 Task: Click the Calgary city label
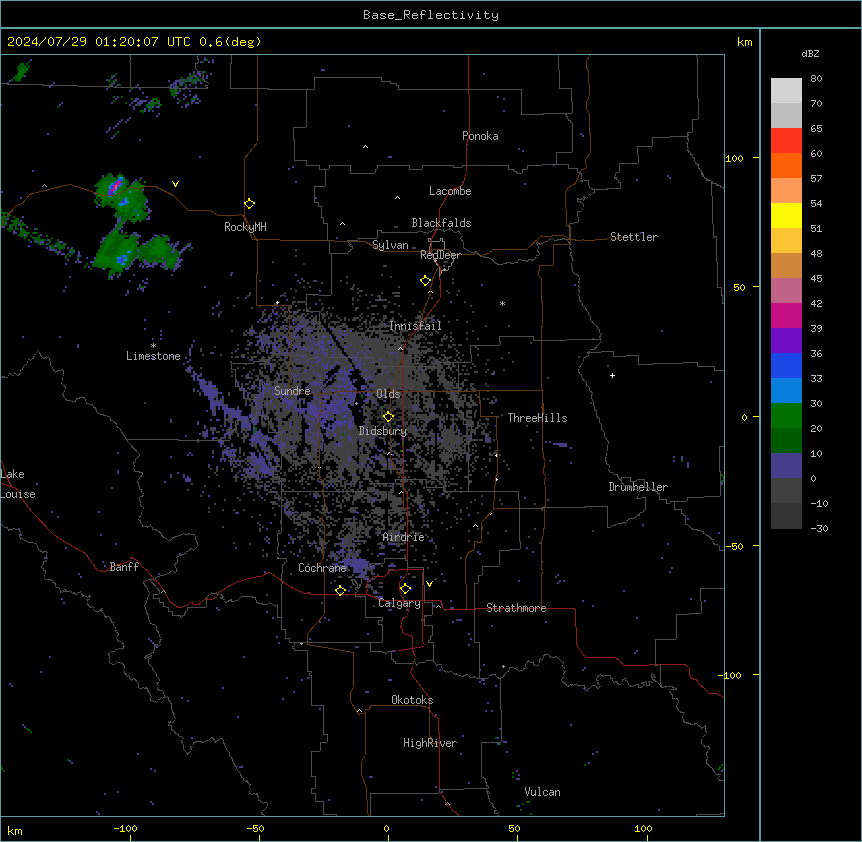pyautogui.click(x=399, y=603)
